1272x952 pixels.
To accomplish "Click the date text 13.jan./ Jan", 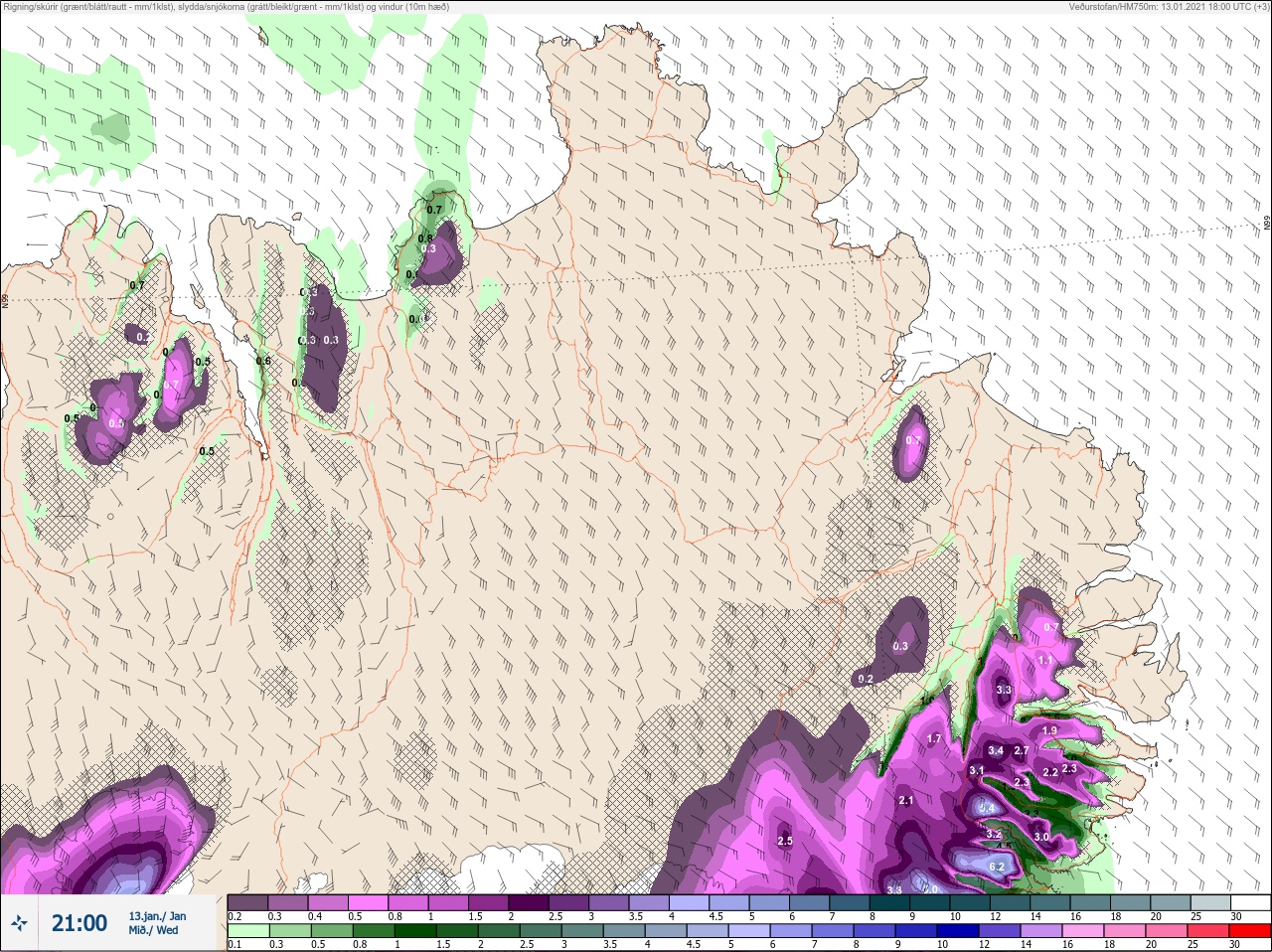I will point(157,916).
